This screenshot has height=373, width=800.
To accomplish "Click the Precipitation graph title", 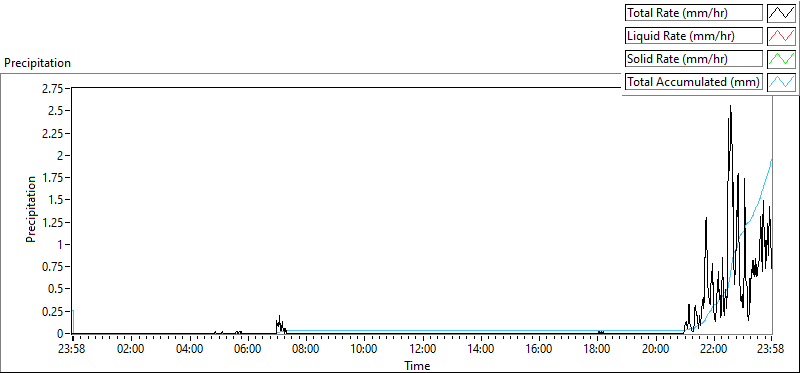I will tap(37, 63).
